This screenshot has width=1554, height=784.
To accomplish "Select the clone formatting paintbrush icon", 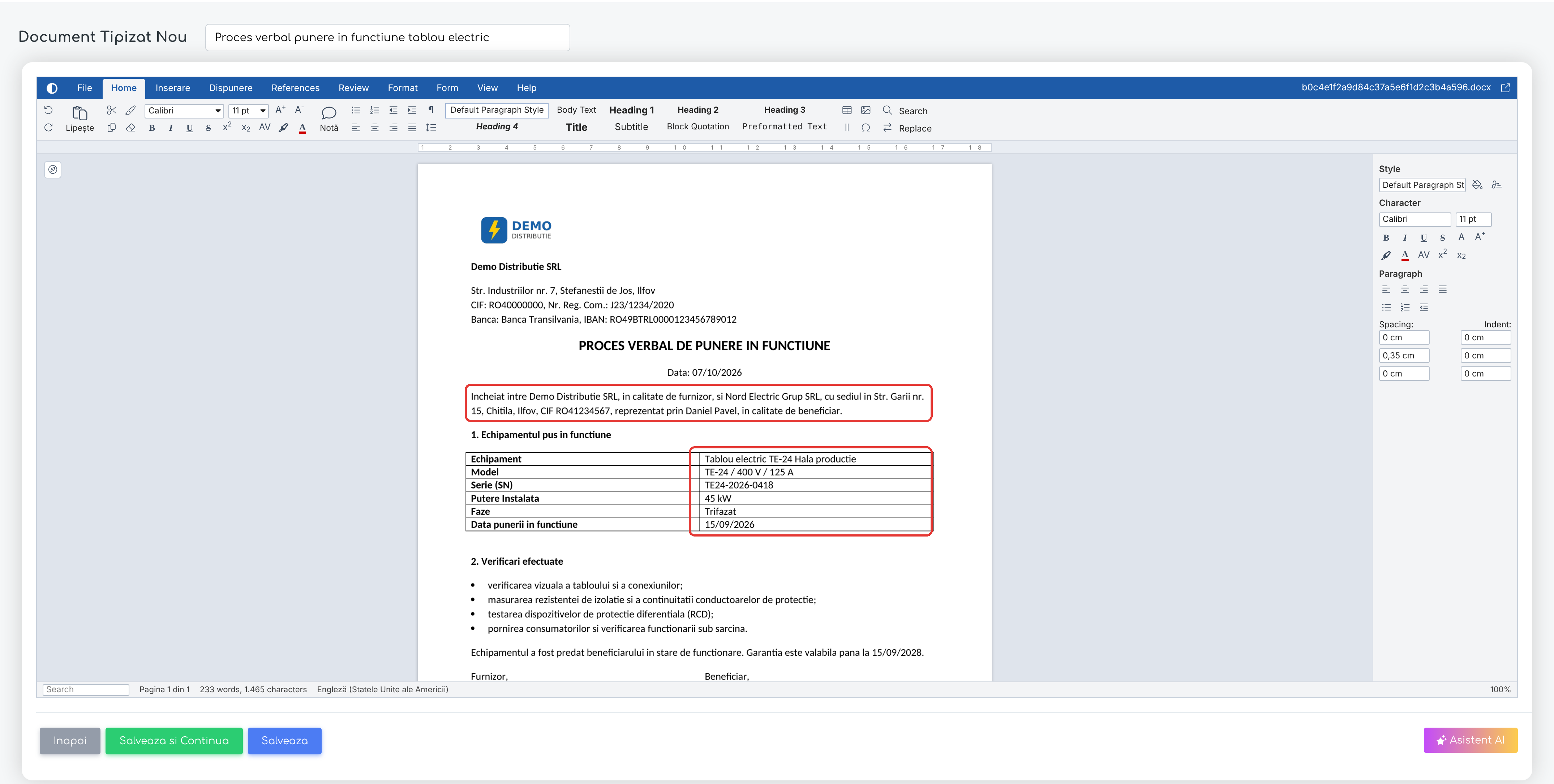I will pyautogui.click(x=130, y=110).
